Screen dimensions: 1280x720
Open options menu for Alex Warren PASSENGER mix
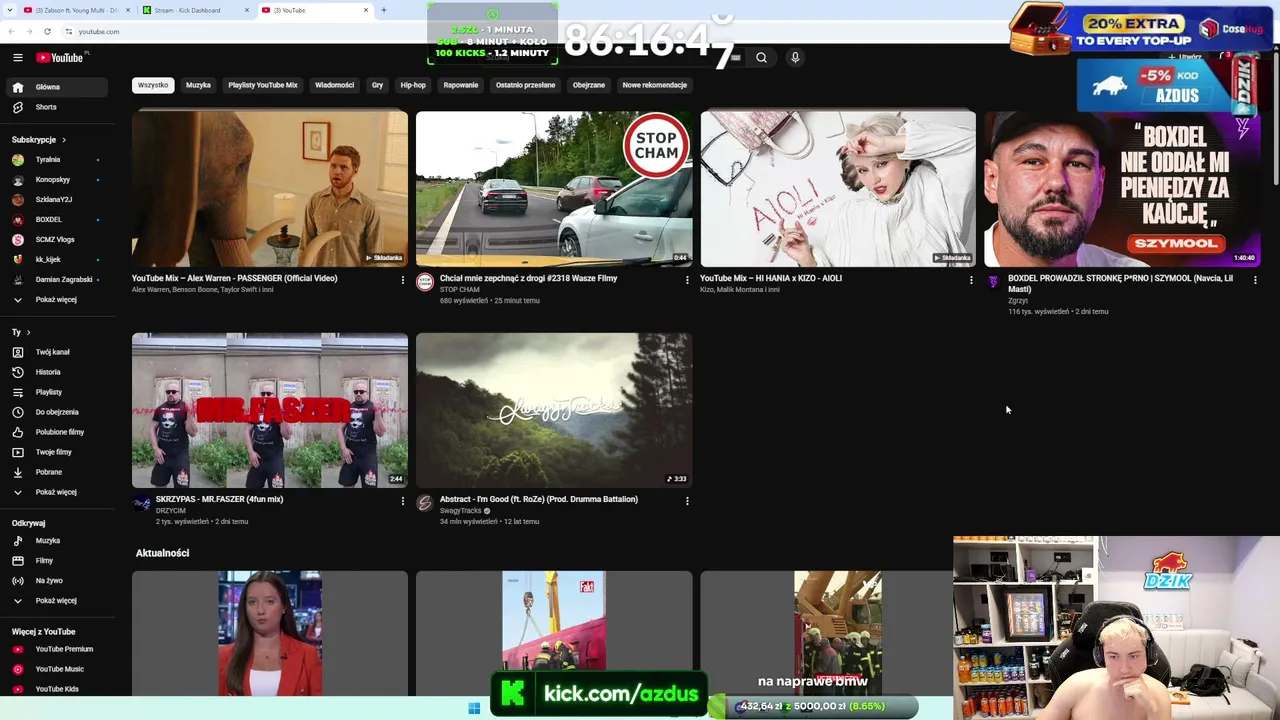(403, 280)
